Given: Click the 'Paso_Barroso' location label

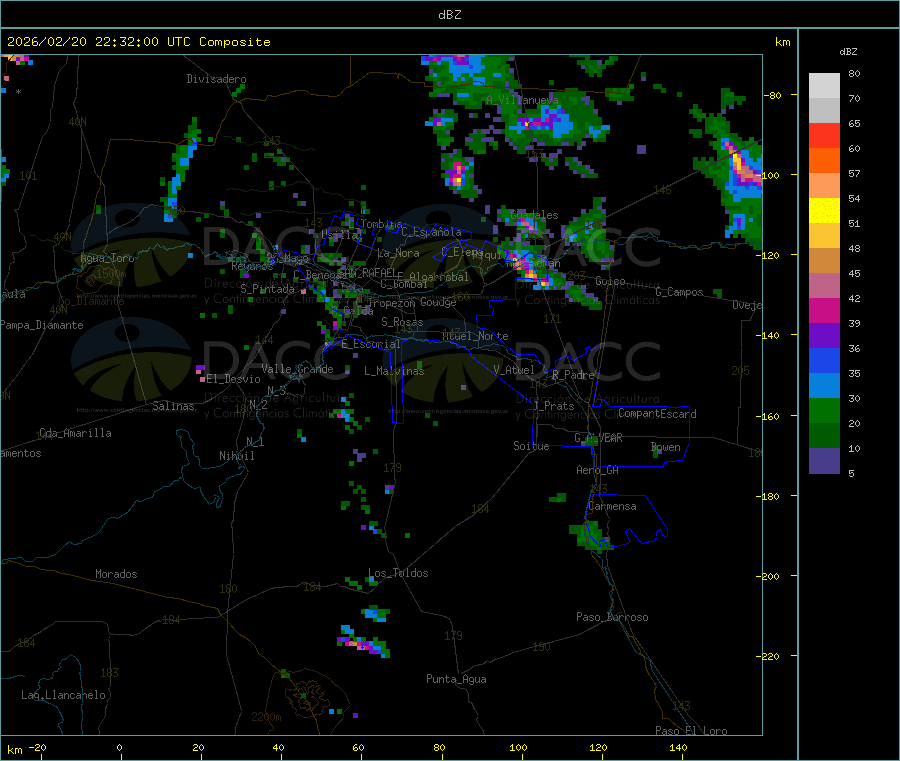Looking at the screenshot, I should (x=612, y=617).
